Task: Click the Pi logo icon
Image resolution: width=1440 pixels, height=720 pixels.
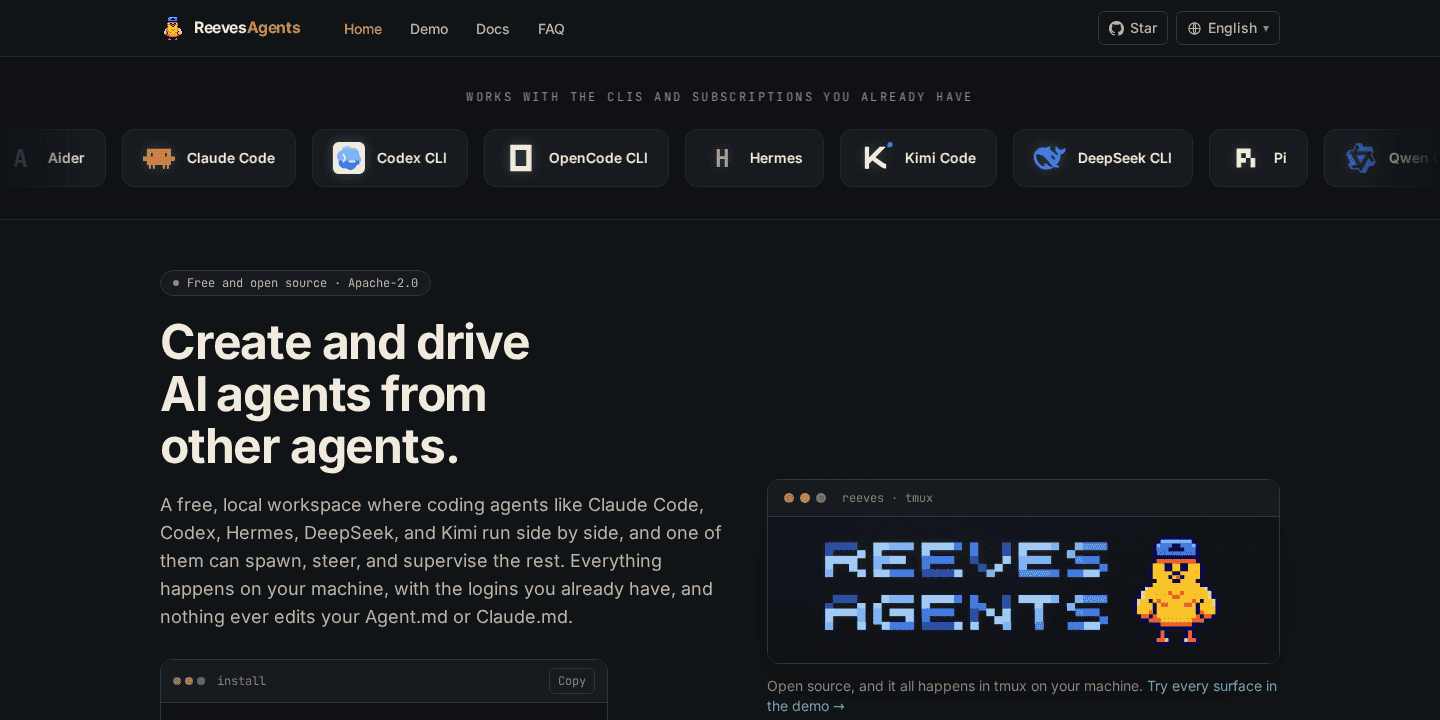Action: pyautogui.click(x=1246, y=158)
